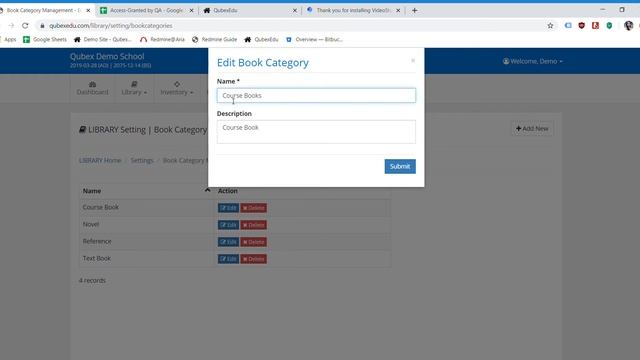This screenshot has width=640, height=360.
Task: Open Redmine Guide bookmark
Action: [x=215, y=40]
